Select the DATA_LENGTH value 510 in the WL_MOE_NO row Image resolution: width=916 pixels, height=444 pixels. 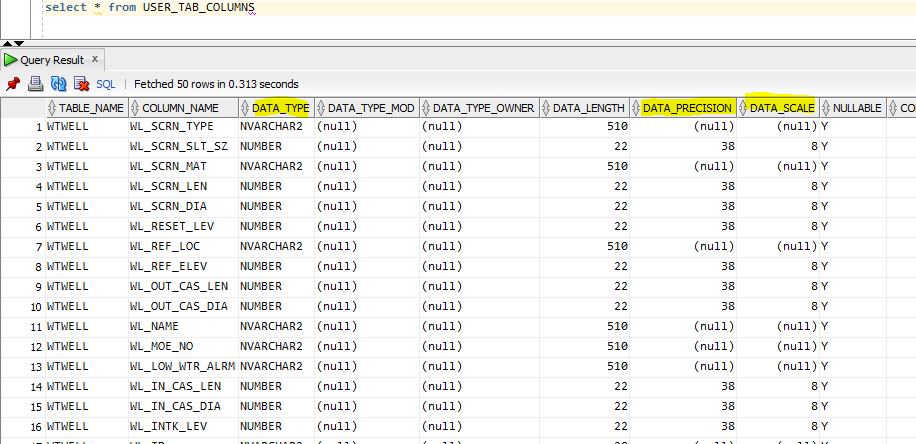[x=584, y=346]
